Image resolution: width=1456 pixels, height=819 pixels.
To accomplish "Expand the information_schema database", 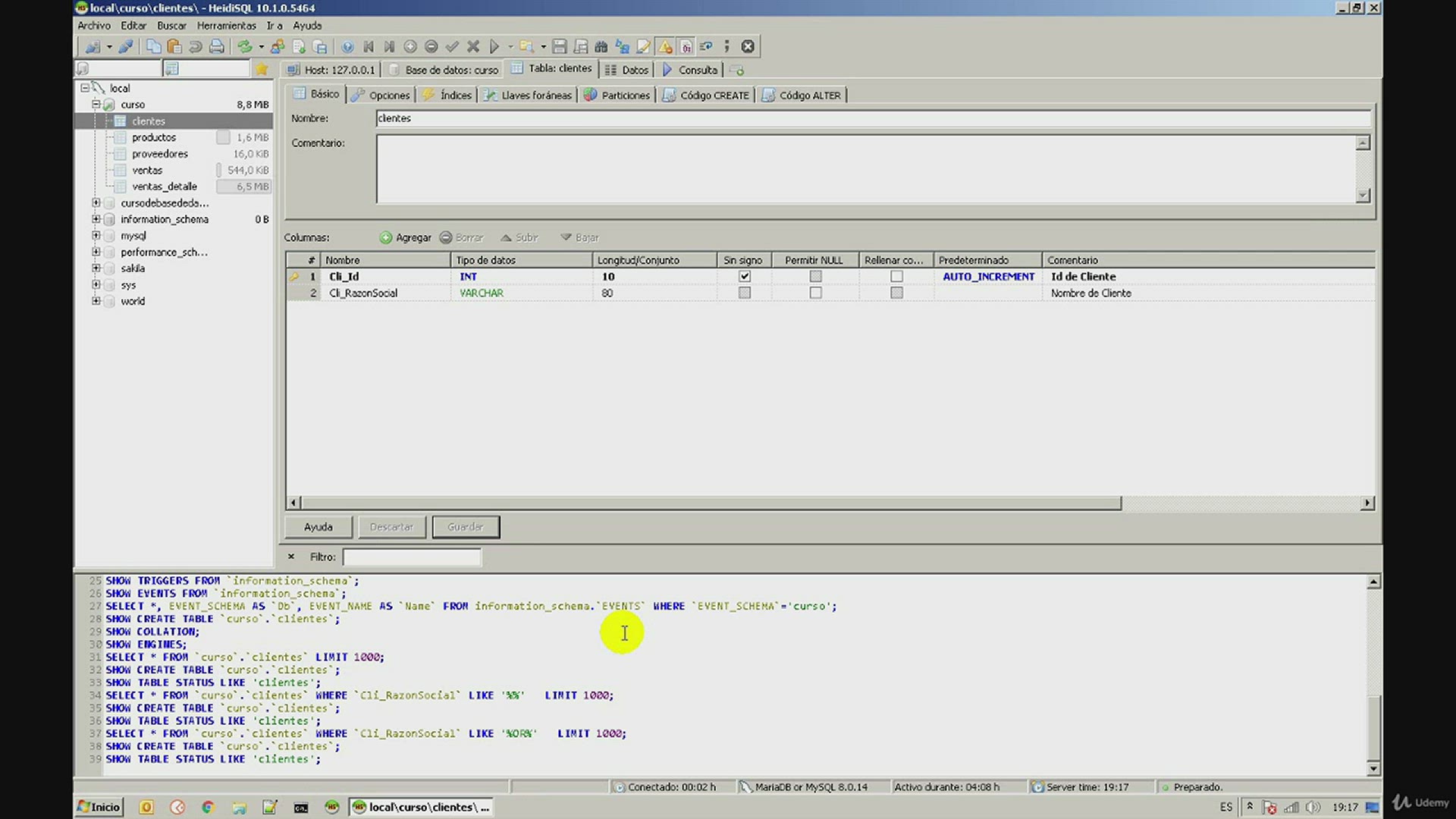I will point(96,219).
